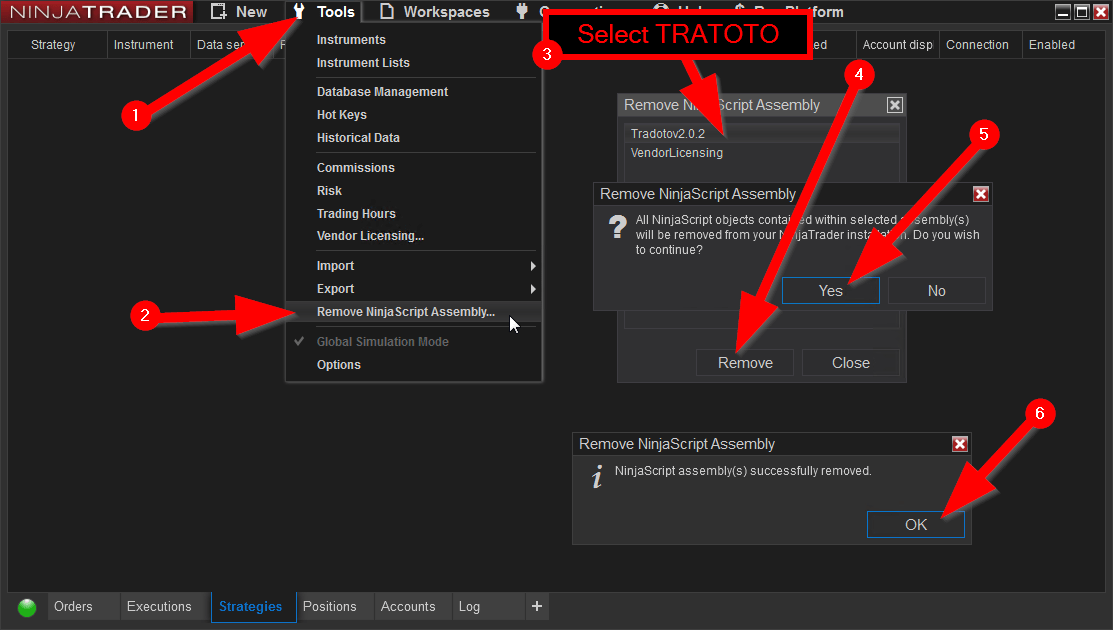Image resolution: width=1113 pixels, height=630 pixels.
Task: Add a new tab with plus icon
Action: click(537, 606)
